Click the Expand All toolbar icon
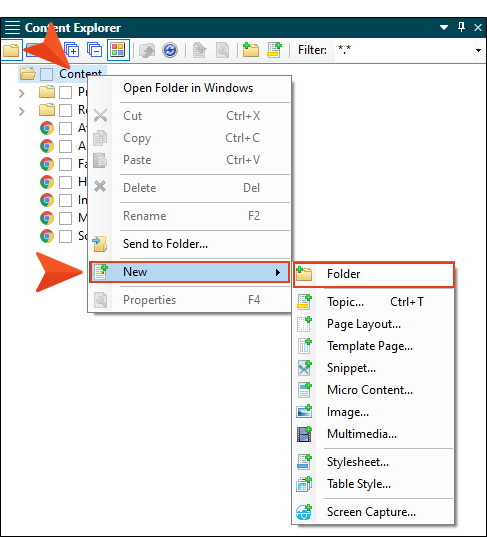The image size is (487, 537). [72, 50]
